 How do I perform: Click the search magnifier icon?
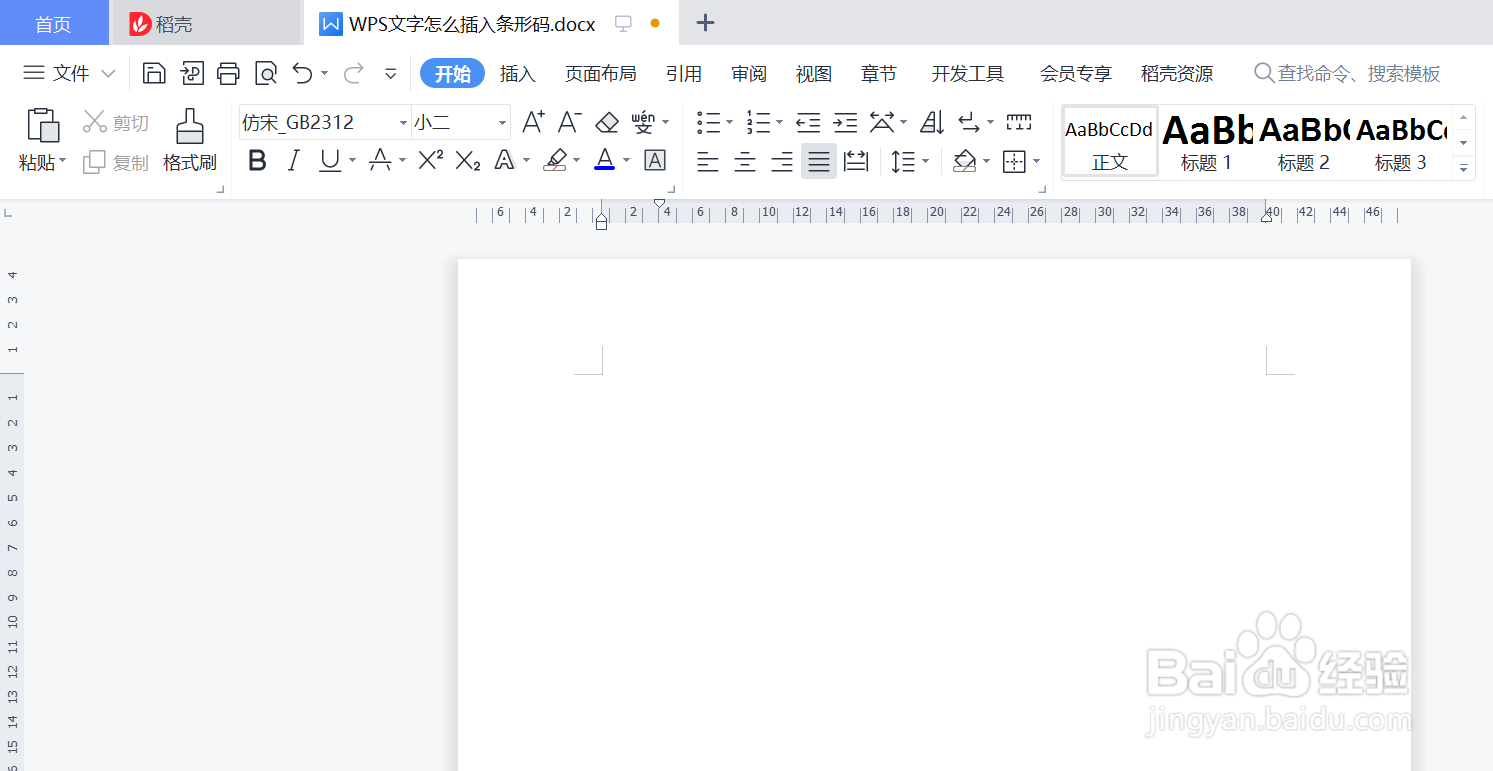1264,73
